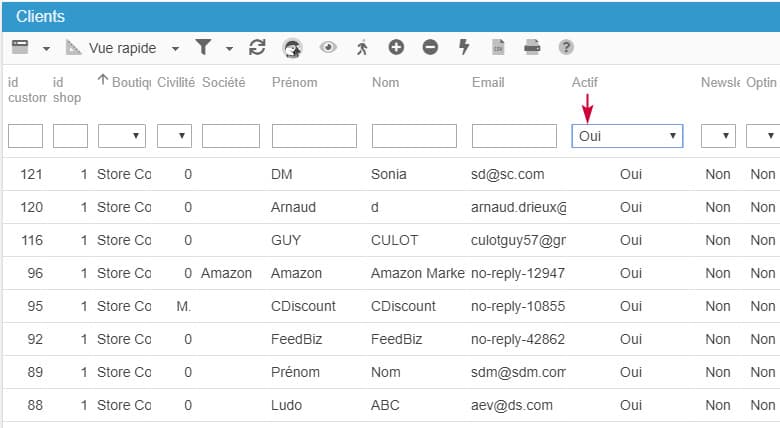
Task: Click the funnel filter icon
Action: pos(203,47)
